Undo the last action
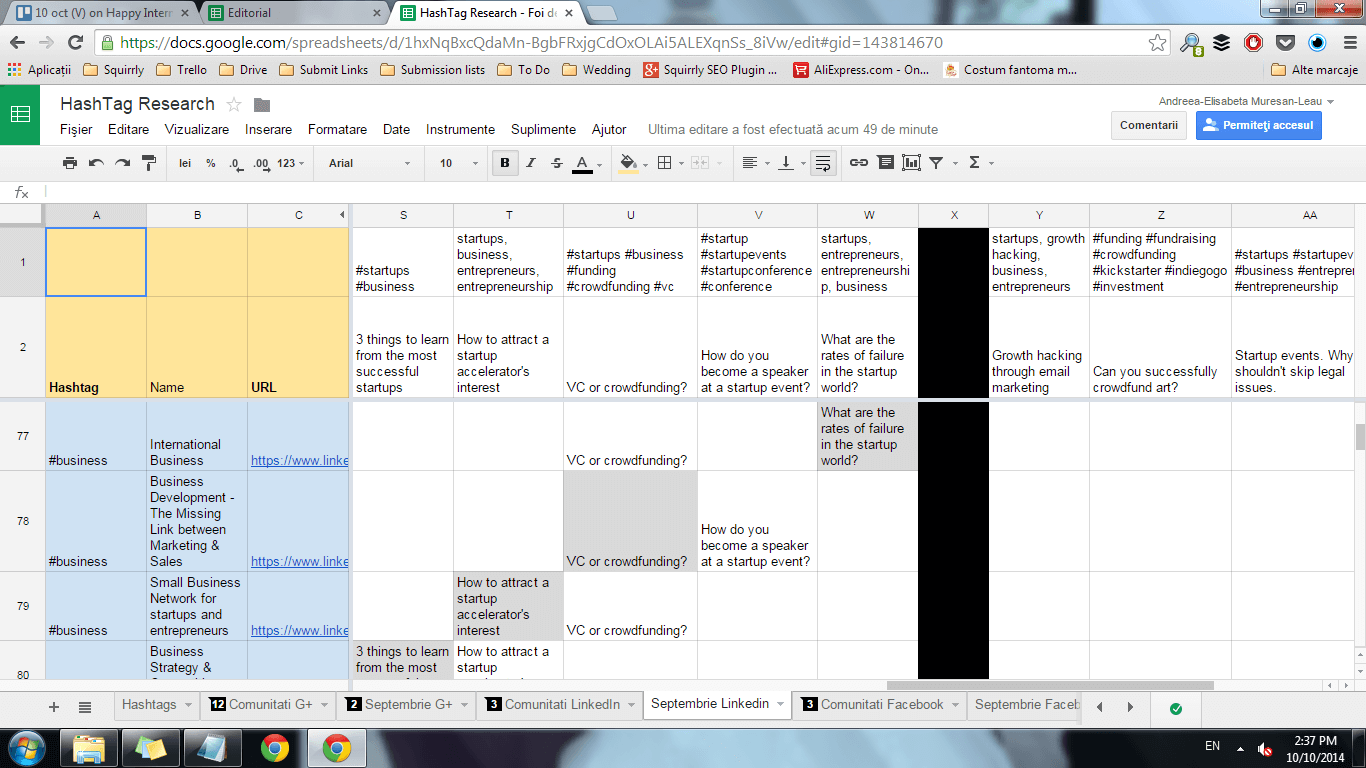The height and width of the screenshot is (768, 1366). pos(96,163)
